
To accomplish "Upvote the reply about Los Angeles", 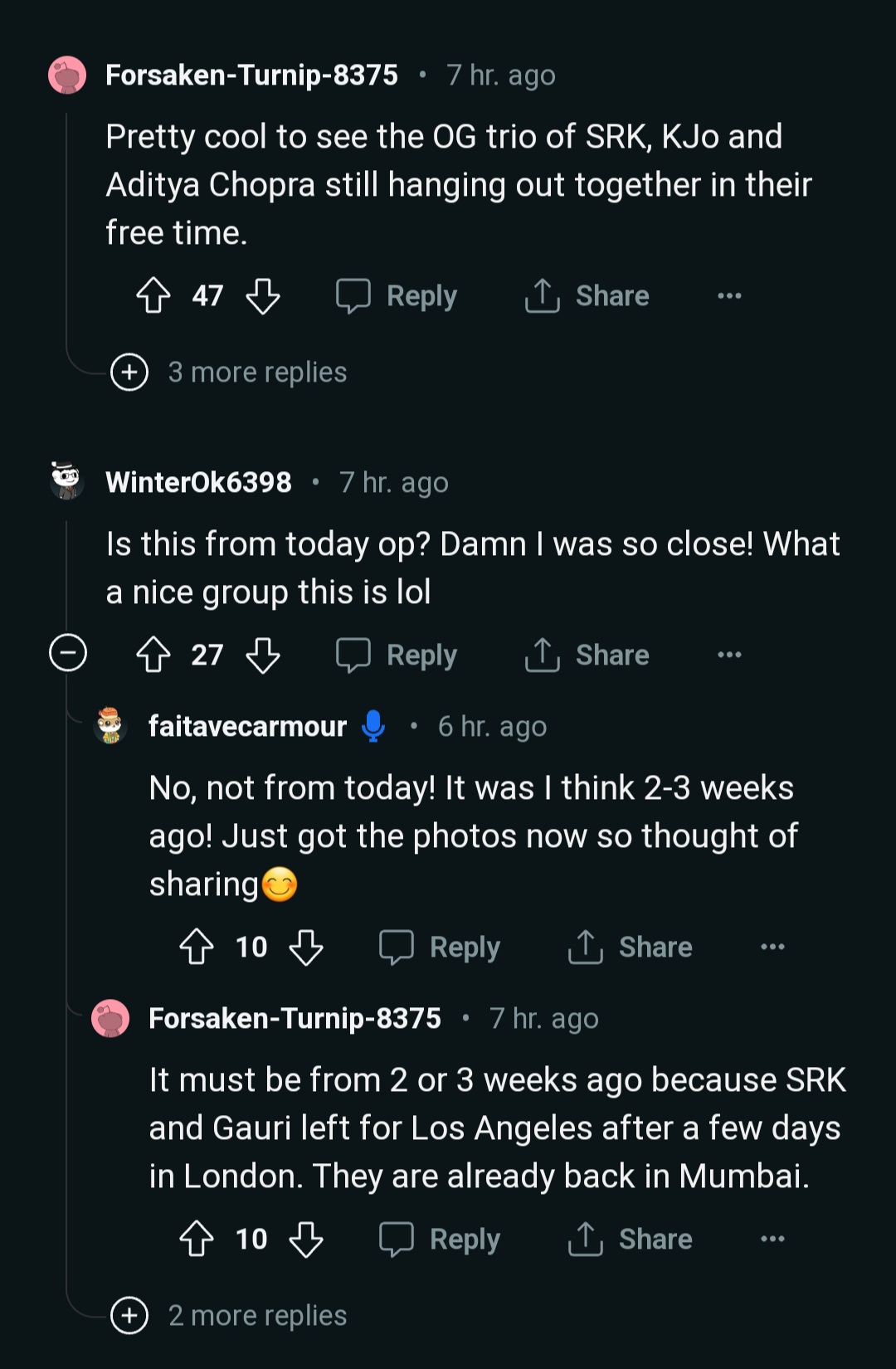I will pos(197,1240).
